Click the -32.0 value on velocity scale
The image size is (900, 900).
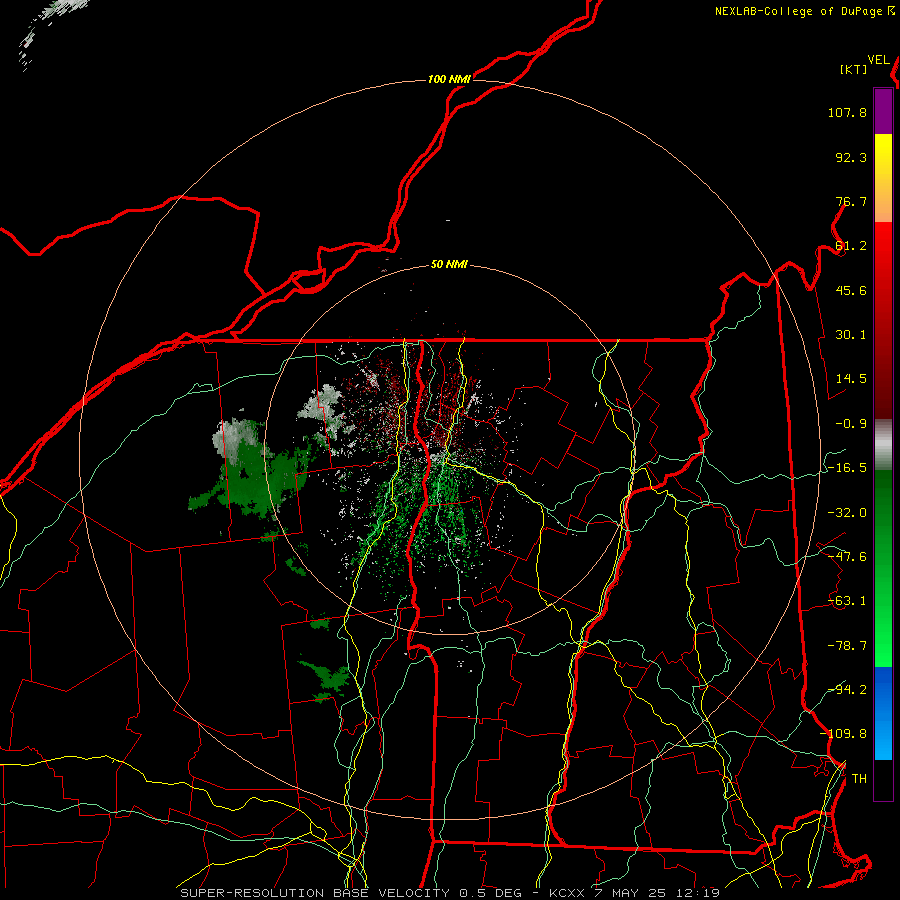[847, 513]
